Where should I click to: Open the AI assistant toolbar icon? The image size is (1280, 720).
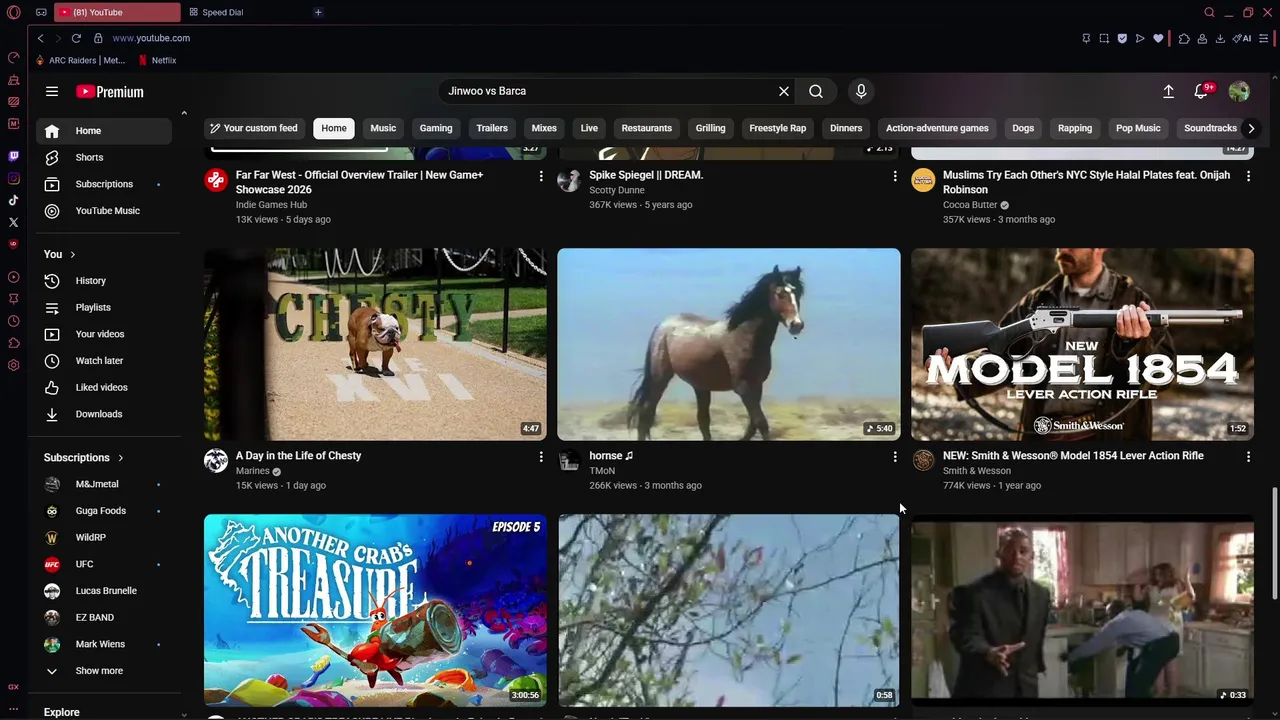pyautogui.click(x=1242, y=38)
